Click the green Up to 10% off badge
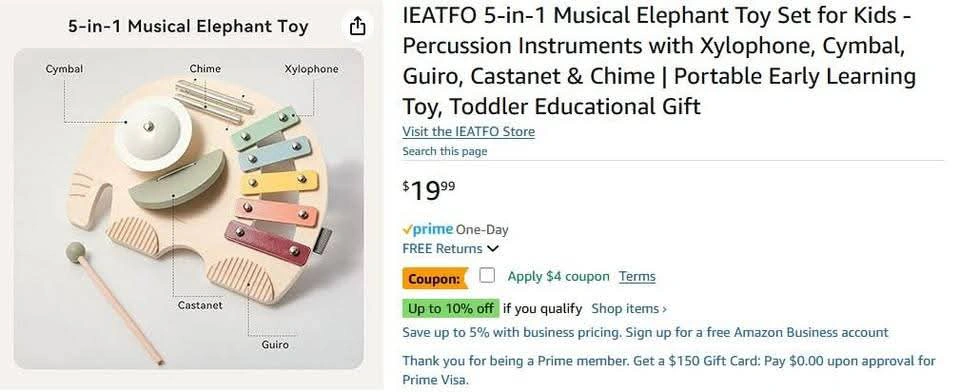 [x=451, y=309]
